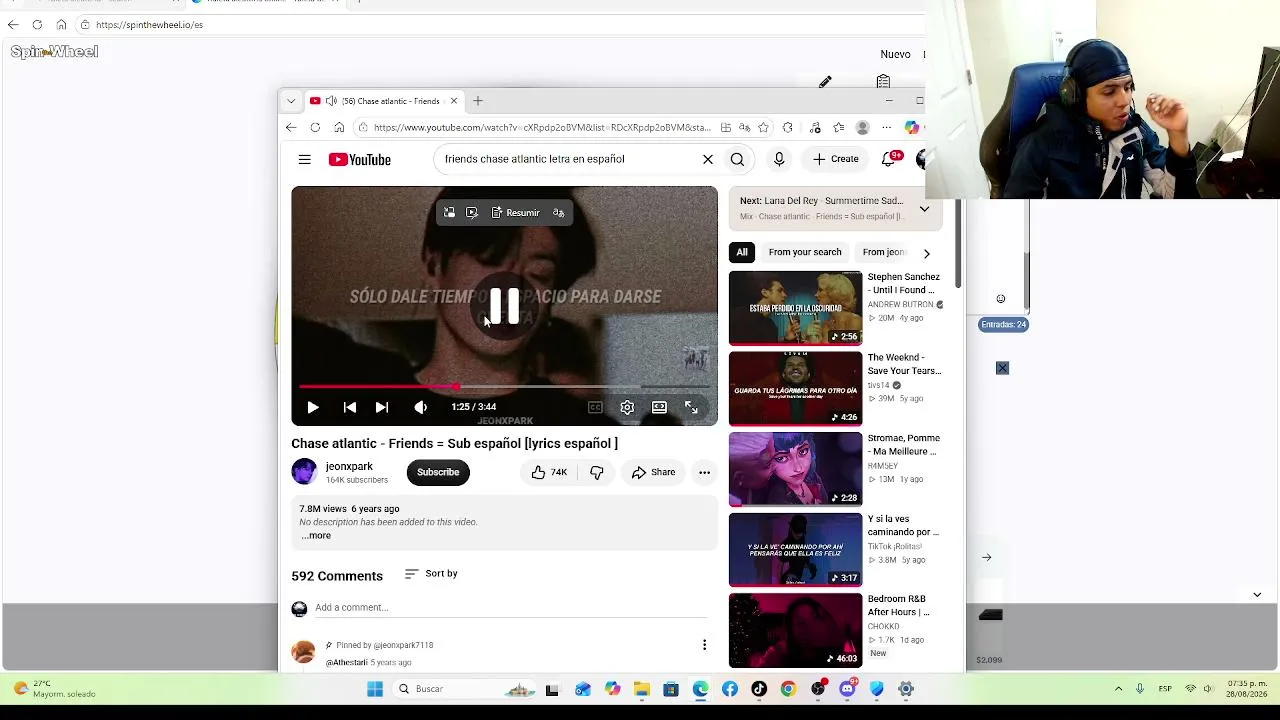
Task: Mute the tab via its speaker icon
Action: pyautogui.click(x=331, y=101)
